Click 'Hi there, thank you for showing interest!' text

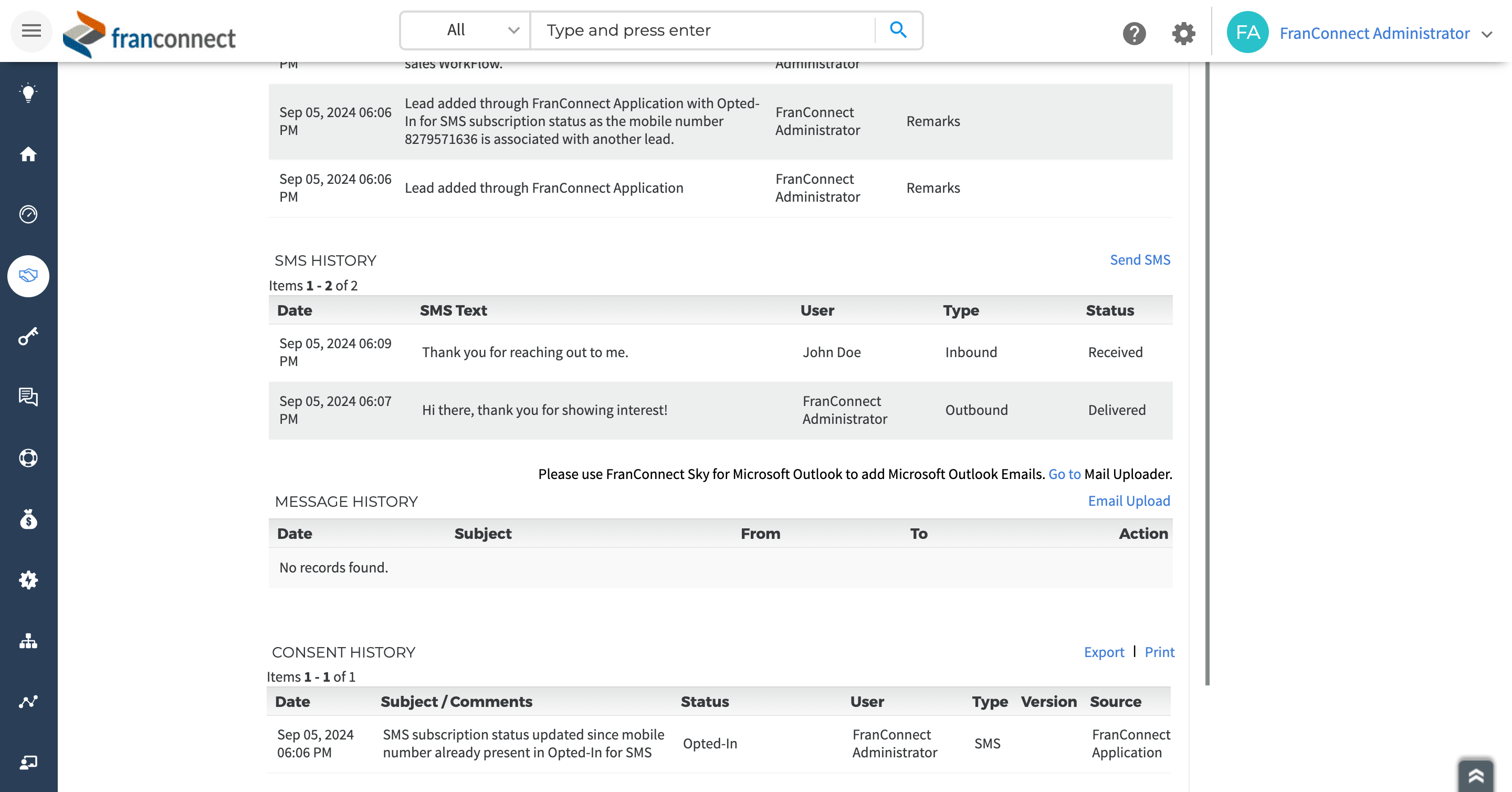click(x=544, y=409)
